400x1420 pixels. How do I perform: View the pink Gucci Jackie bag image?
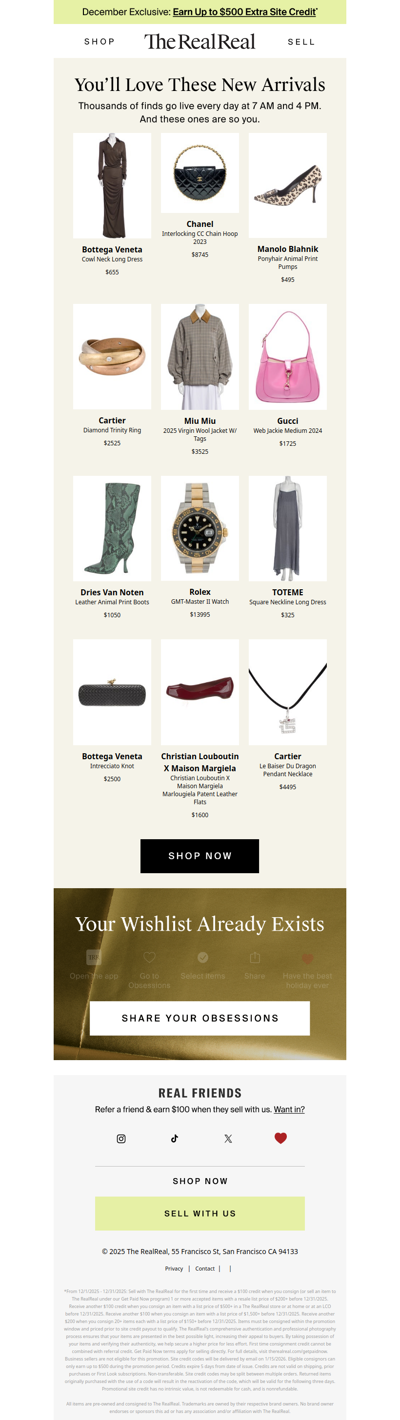click(x=288, y=357)
